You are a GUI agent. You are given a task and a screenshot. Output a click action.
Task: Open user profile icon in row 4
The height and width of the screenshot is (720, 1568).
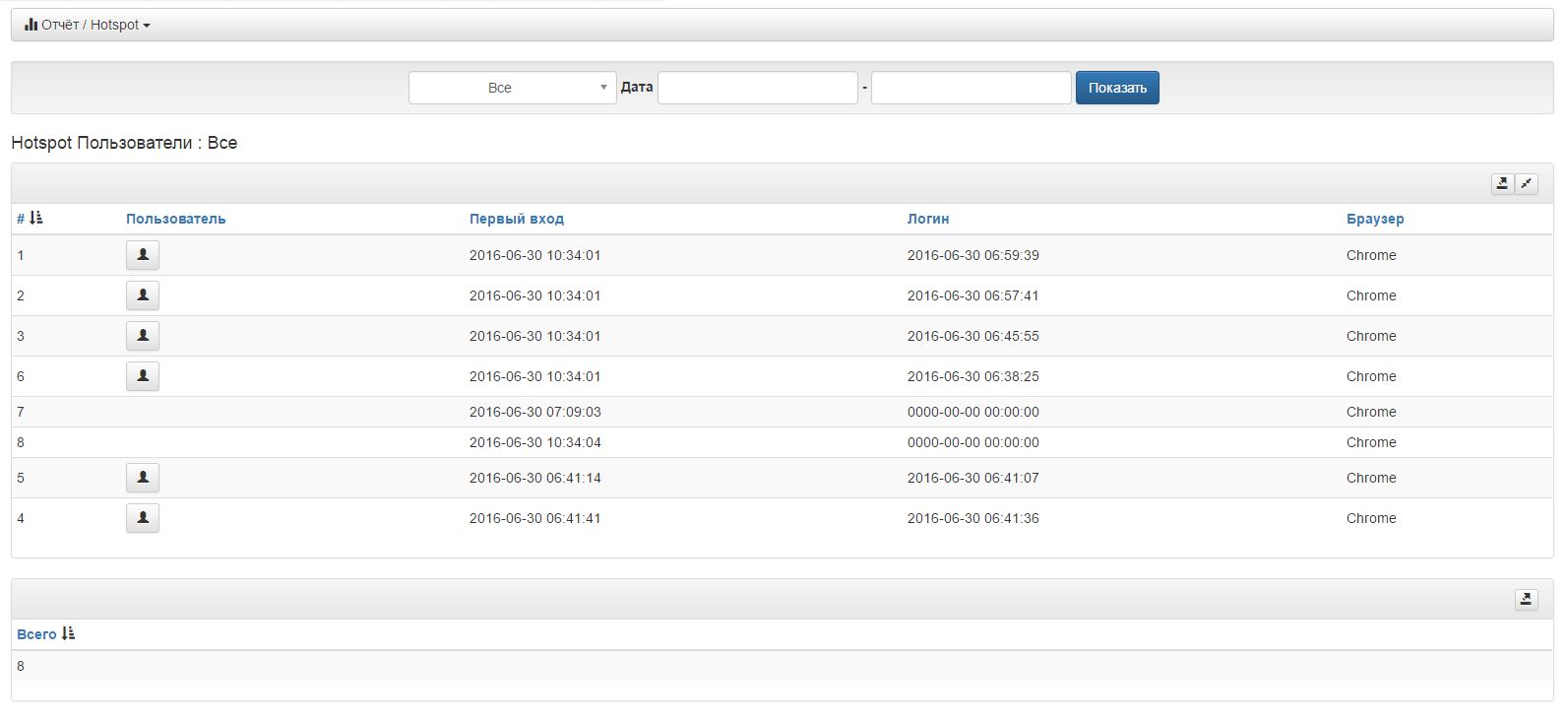pyautogui.click(x=143, y=518)
